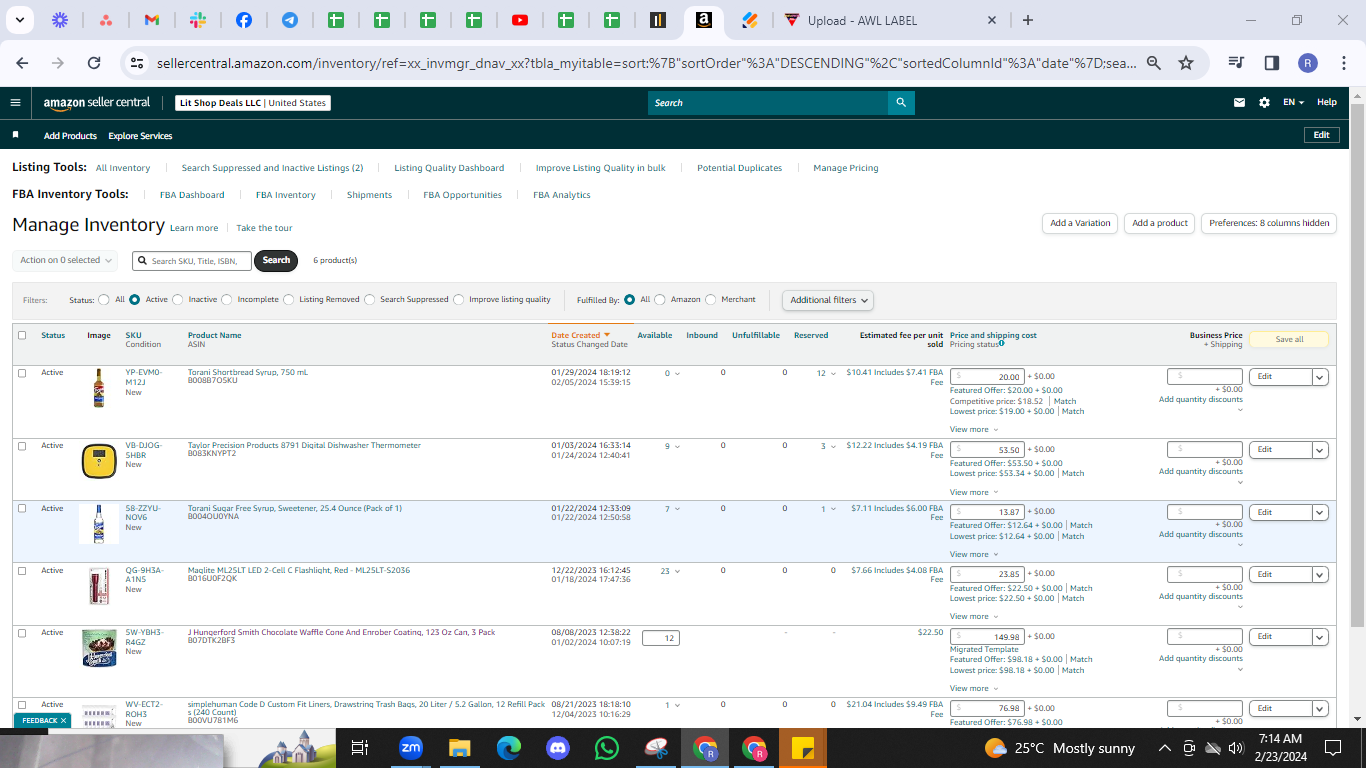Image resolution: width=1366 pixels, height=768 pixels.
Task: Open the Action on 0 selected dropdown
Action: click(x=65, y=260)
